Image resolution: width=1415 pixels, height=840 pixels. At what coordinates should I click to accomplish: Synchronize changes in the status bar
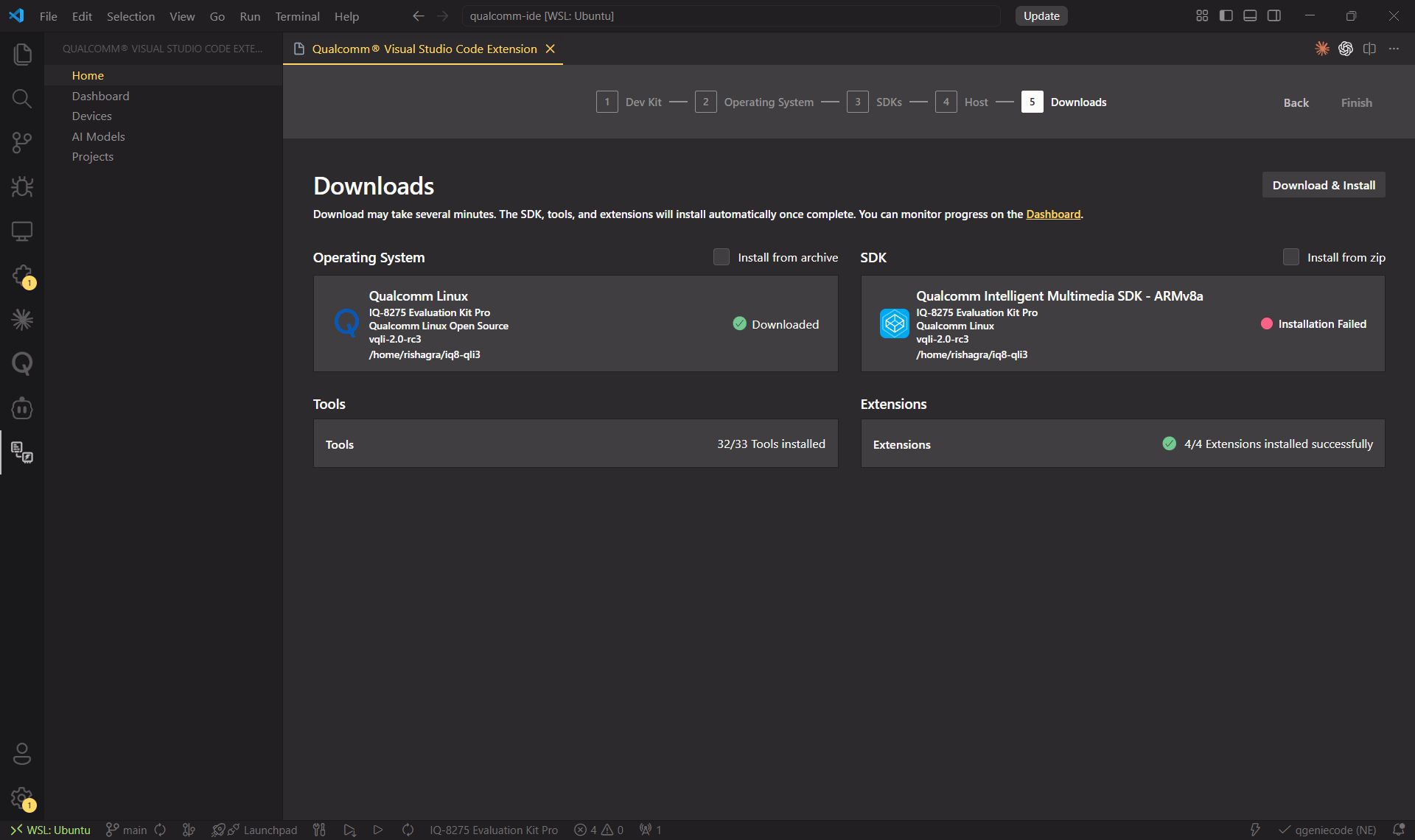pyautogui.click(x=160, y=830)
